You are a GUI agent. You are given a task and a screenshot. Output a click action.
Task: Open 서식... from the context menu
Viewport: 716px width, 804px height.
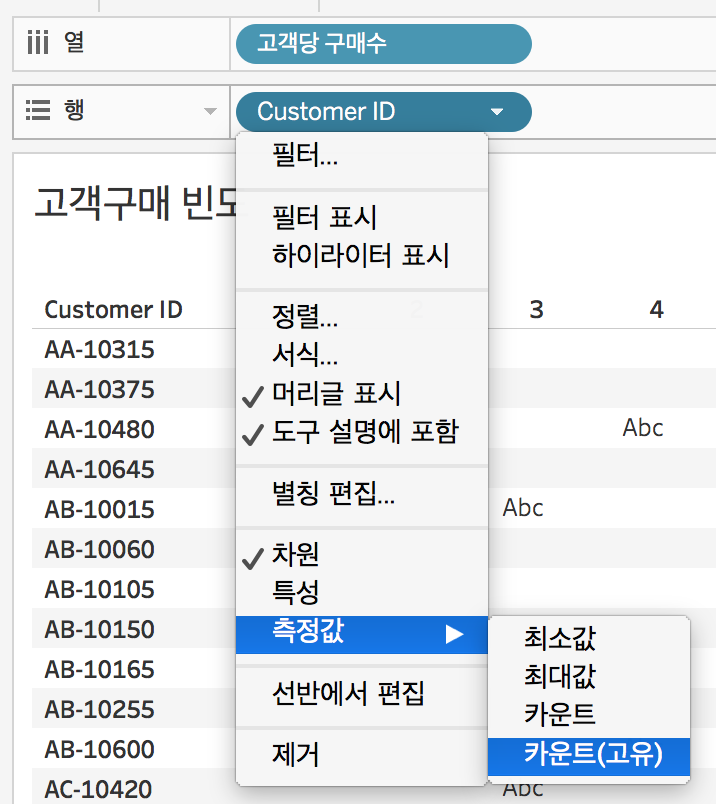[362, 354]
